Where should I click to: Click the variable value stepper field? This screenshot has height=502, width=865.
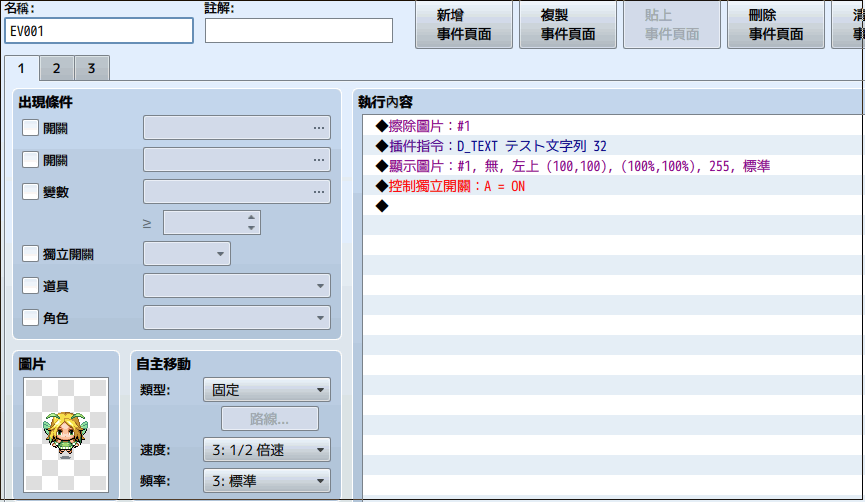(212, 223)
